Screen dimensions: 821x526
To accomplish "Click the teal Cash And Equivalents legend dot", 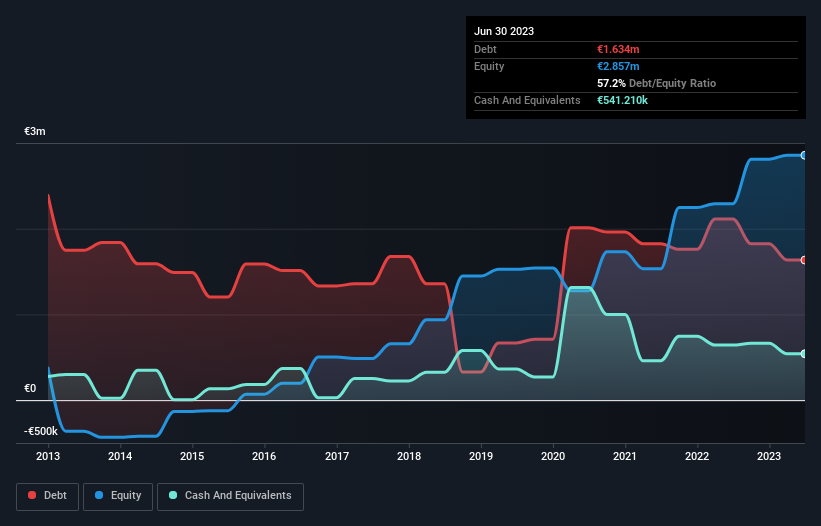I will (173, 495).
